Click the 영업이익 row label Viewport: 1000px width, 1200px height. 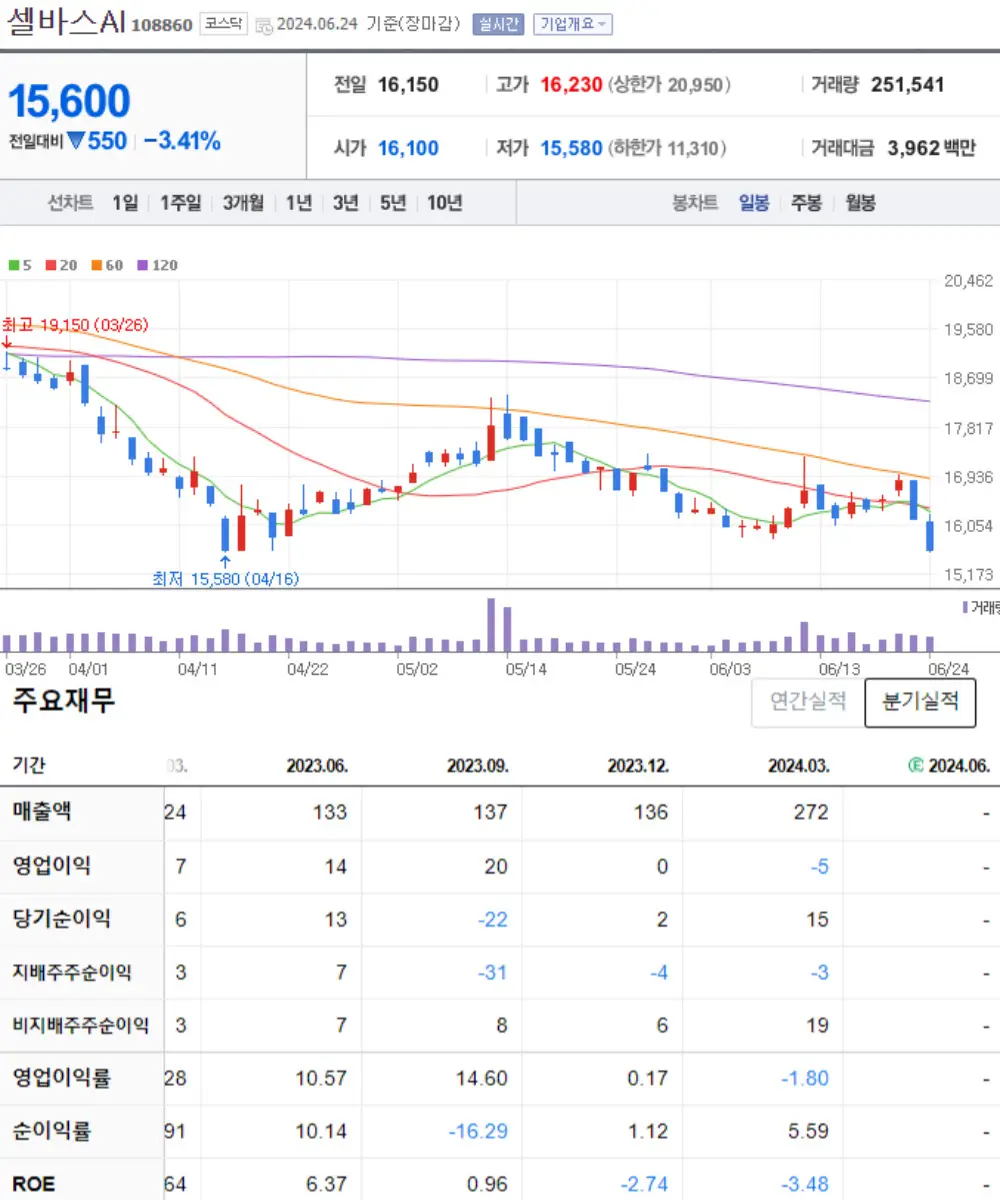51,866
